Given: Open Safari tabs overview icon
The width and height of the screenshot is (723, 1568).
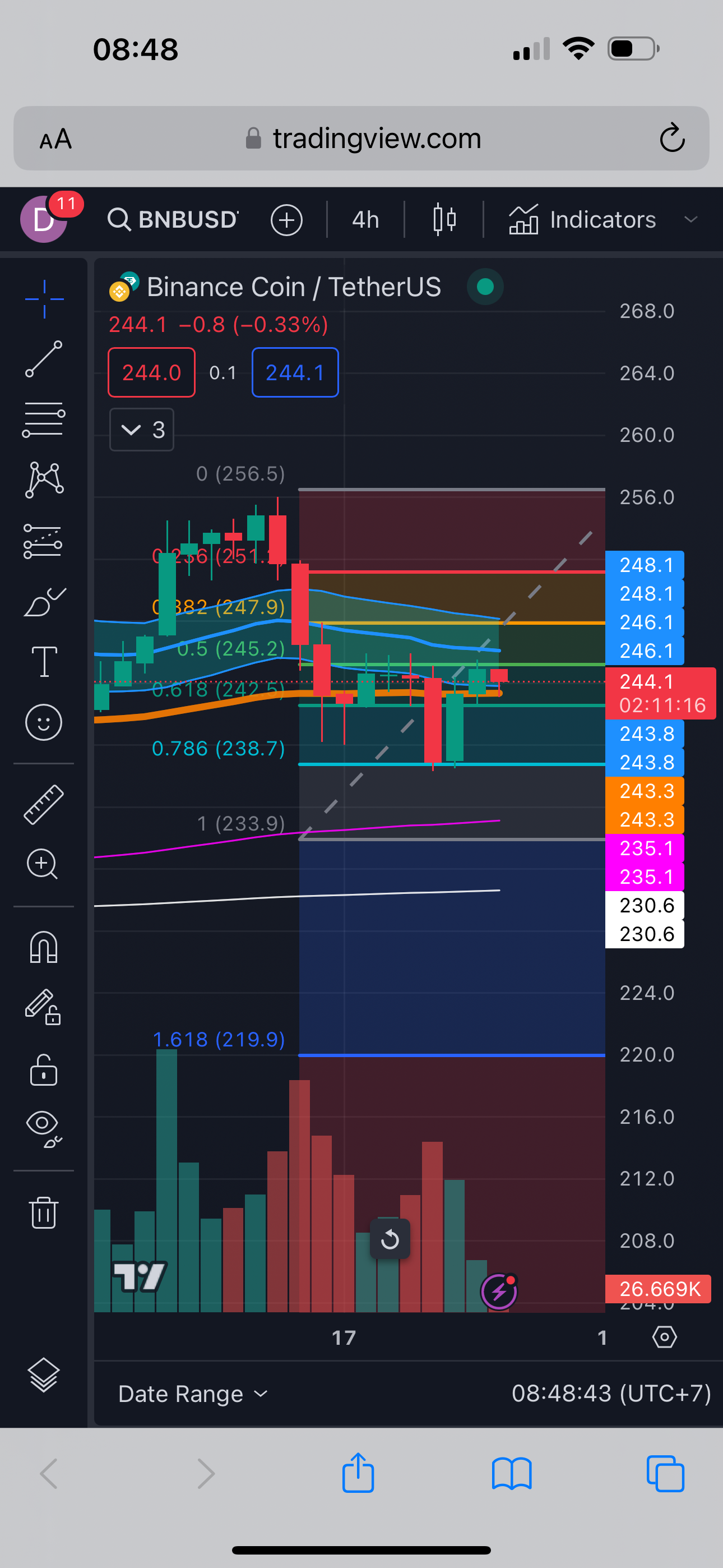Looking at the screenshot, I should 665,1474.
